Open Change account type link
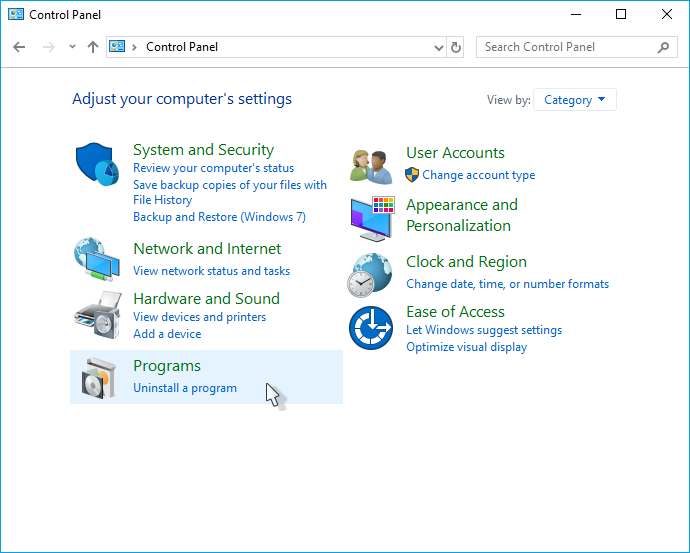This screenshot has height=553, width=690. point(478,175)
